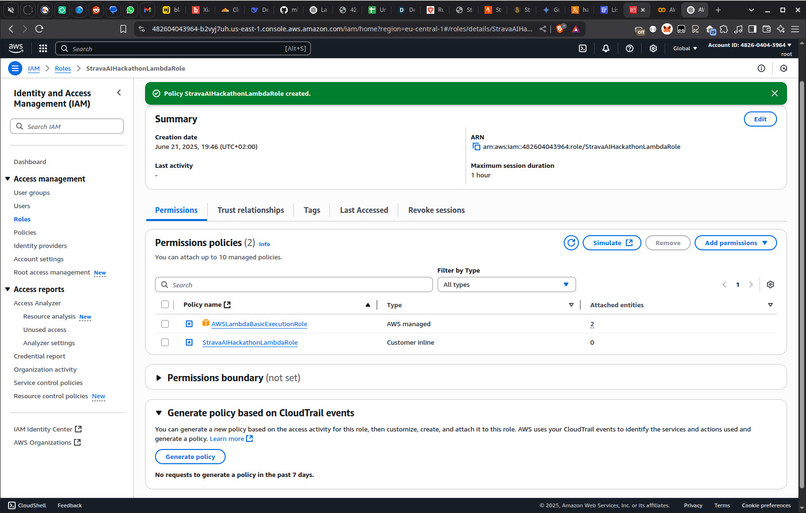The height and width of the screenshot is (513, 806).
Task: Open the Add permissions dropdown
Action: [735, 243]
